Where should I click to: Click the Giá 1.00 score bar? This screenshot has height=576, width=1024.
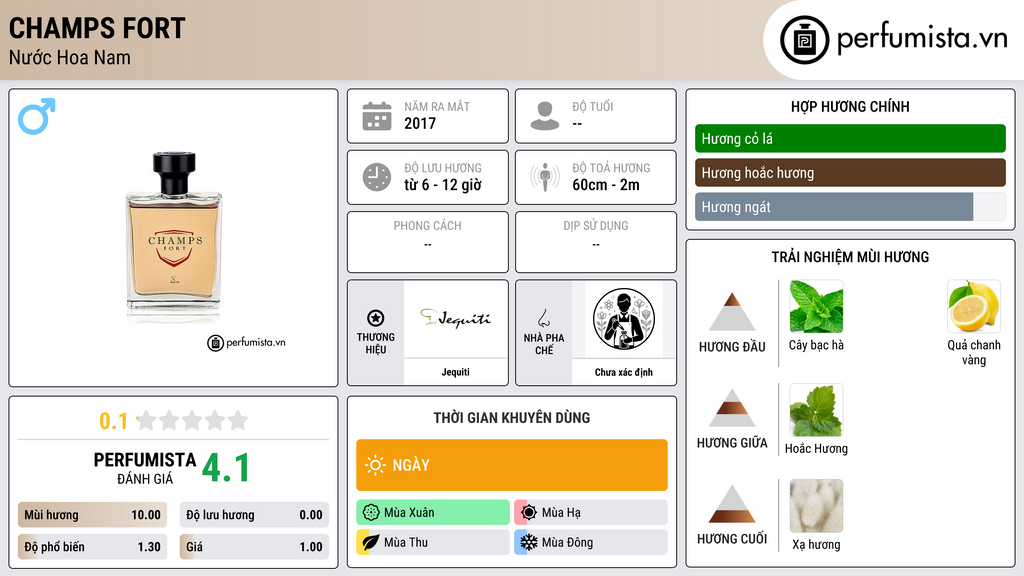tap(254, 547)
